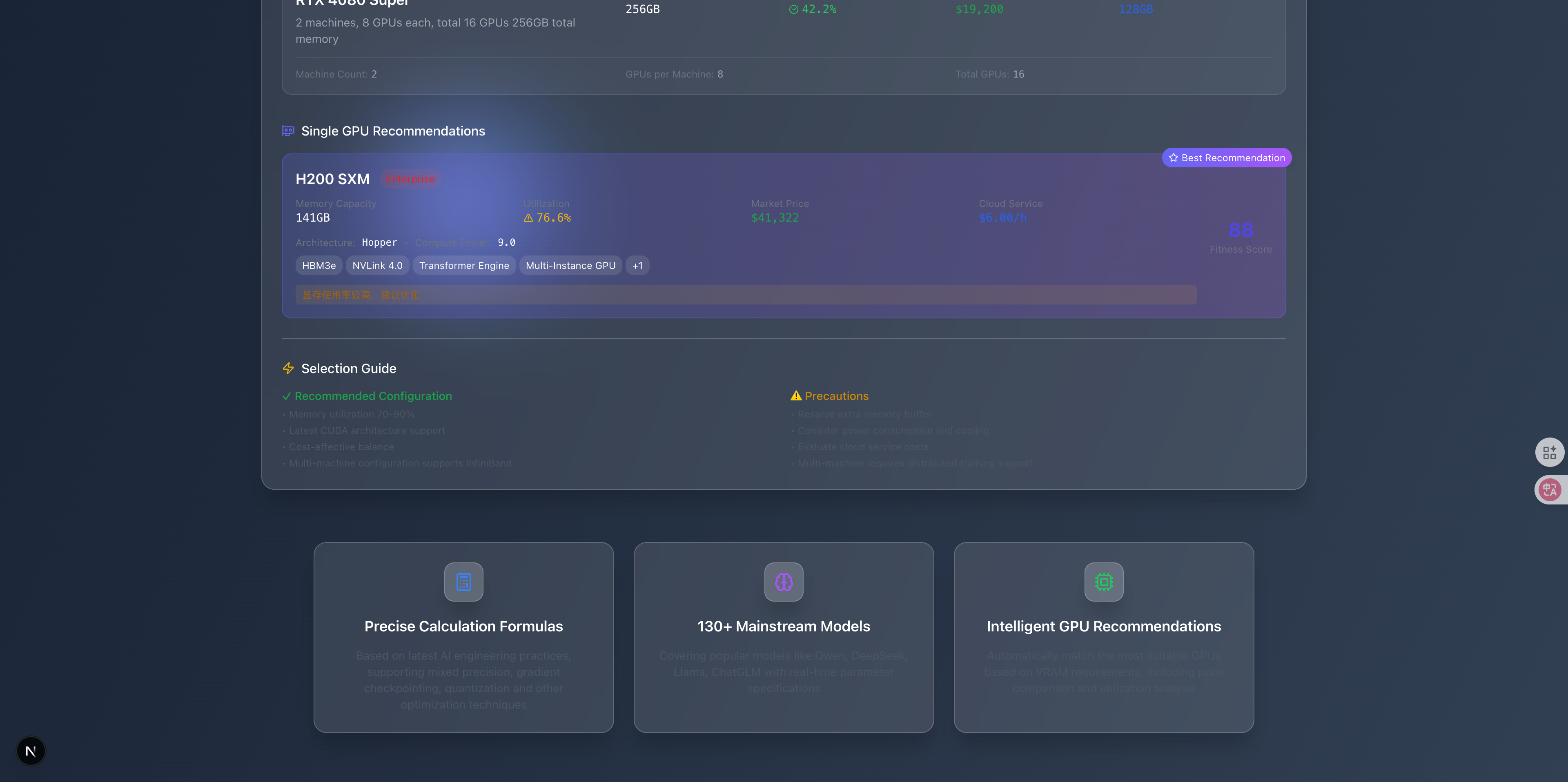Click the 128GB value in top row
The width and height of the screenshot is (1568, 782).
(1136, 9)
